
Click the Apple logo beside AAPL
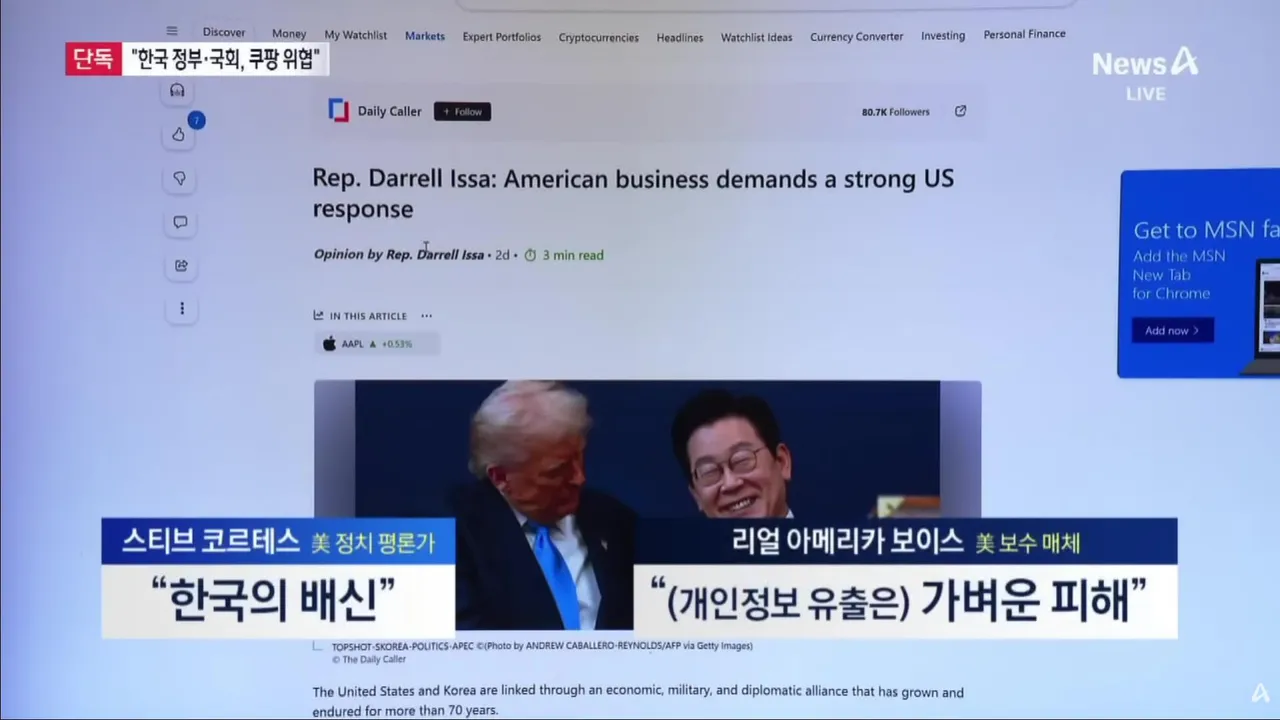tap(329, 343)
